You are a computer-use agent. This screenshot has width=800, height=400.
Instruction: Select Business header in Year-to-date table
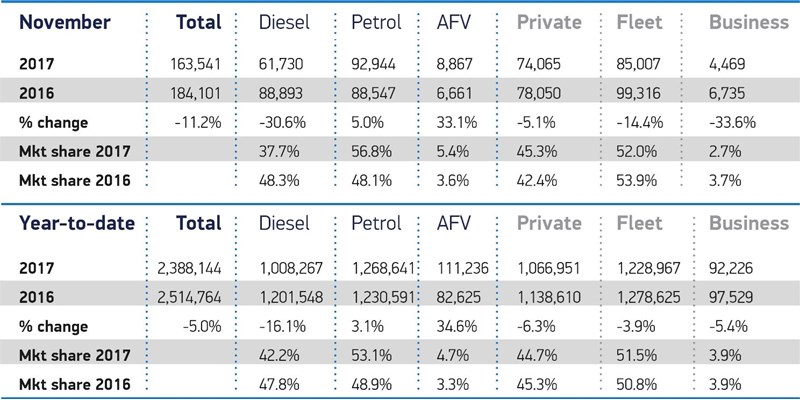point(747,222)
